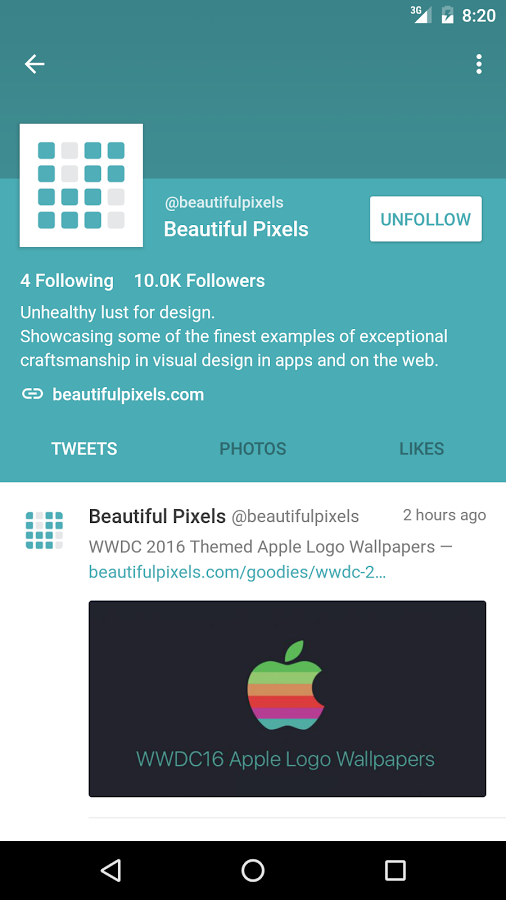Select the @beautifulpixels handle in the tweet
Screen dimensions: 506x900
295,517
